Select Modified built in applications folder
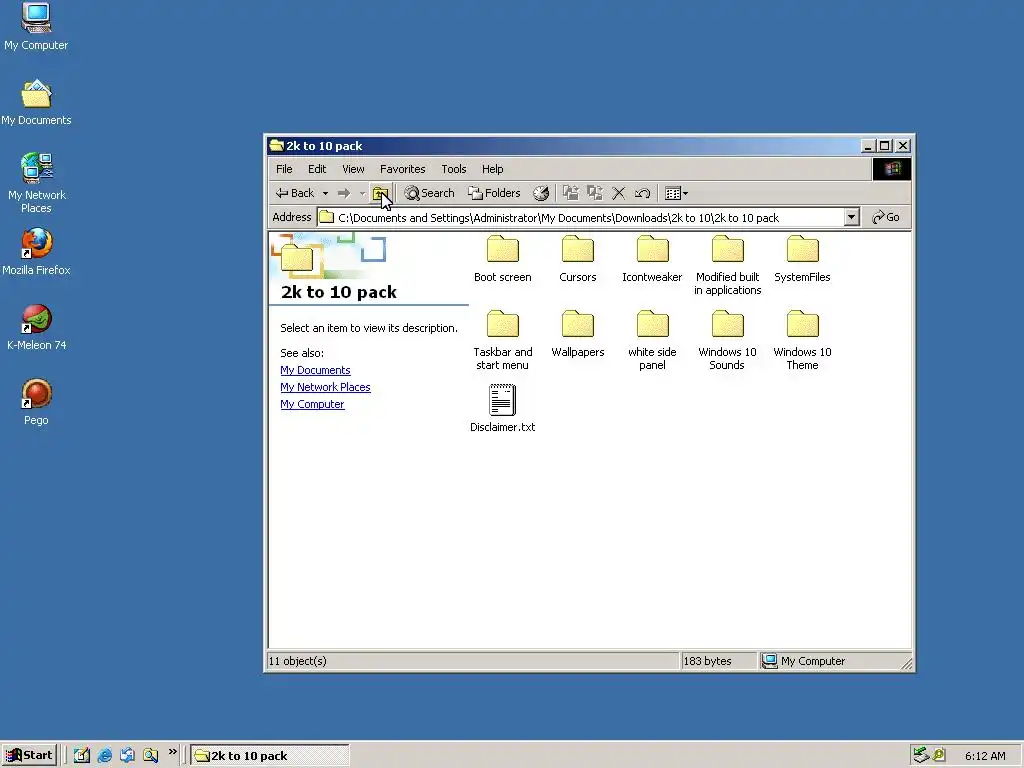 (x=728, y=266)
